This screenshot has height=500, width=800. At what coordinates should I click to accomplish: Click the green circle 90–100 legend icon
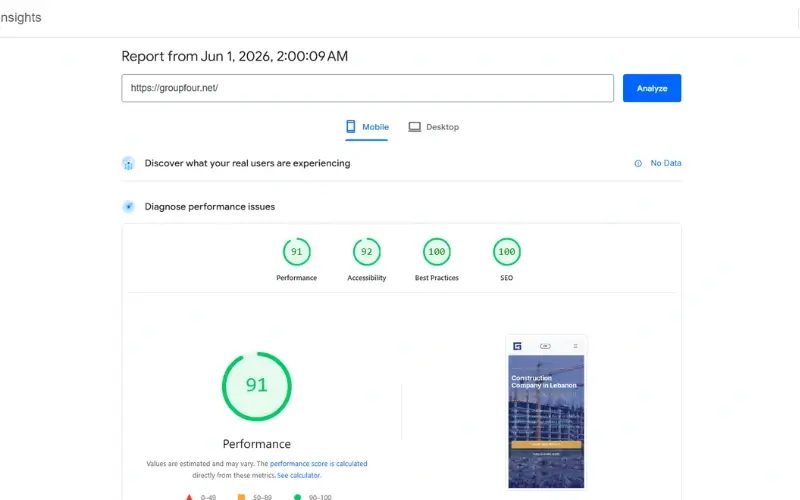click(297, 497)
